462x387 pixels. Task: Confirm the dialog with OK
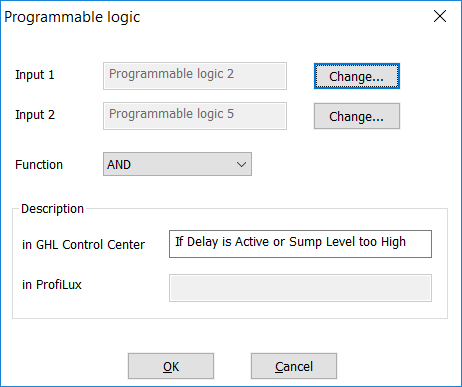pos(171,366)
